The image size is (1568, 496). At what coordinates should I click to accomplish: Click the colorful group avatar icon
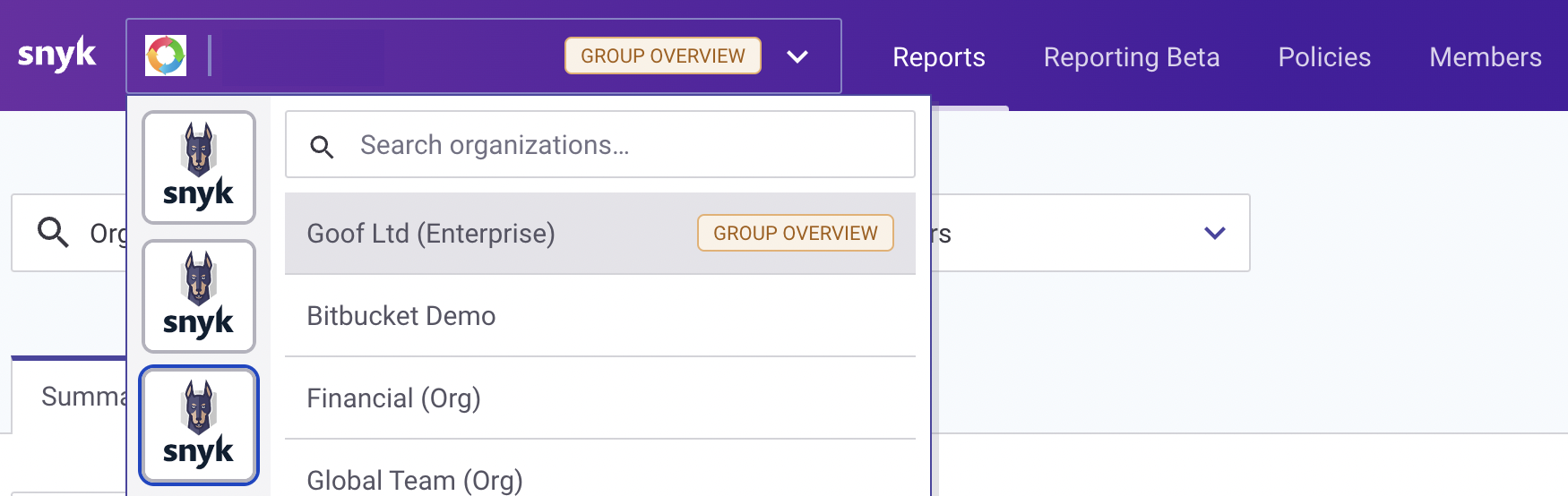pyautogui.click(x=166, y=56)
